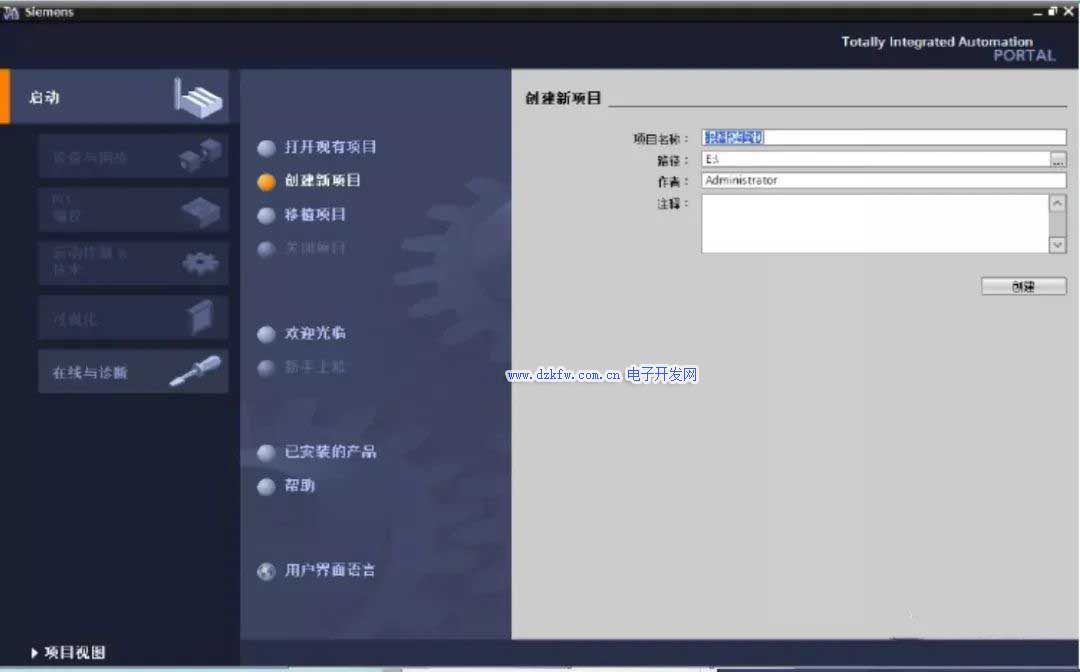
Task: Choose the 移植项目 menu entry
Action: (315, 214)
